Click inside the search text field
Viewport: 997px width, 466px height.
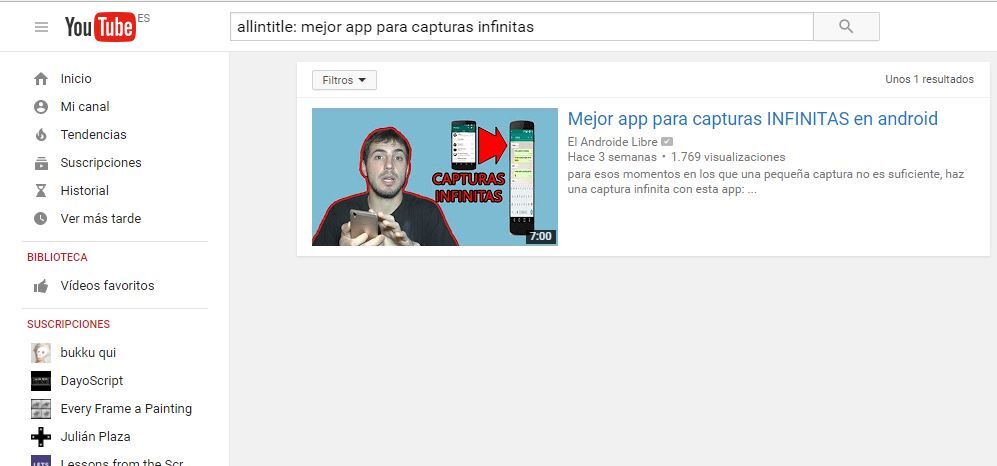pos(520,27)
